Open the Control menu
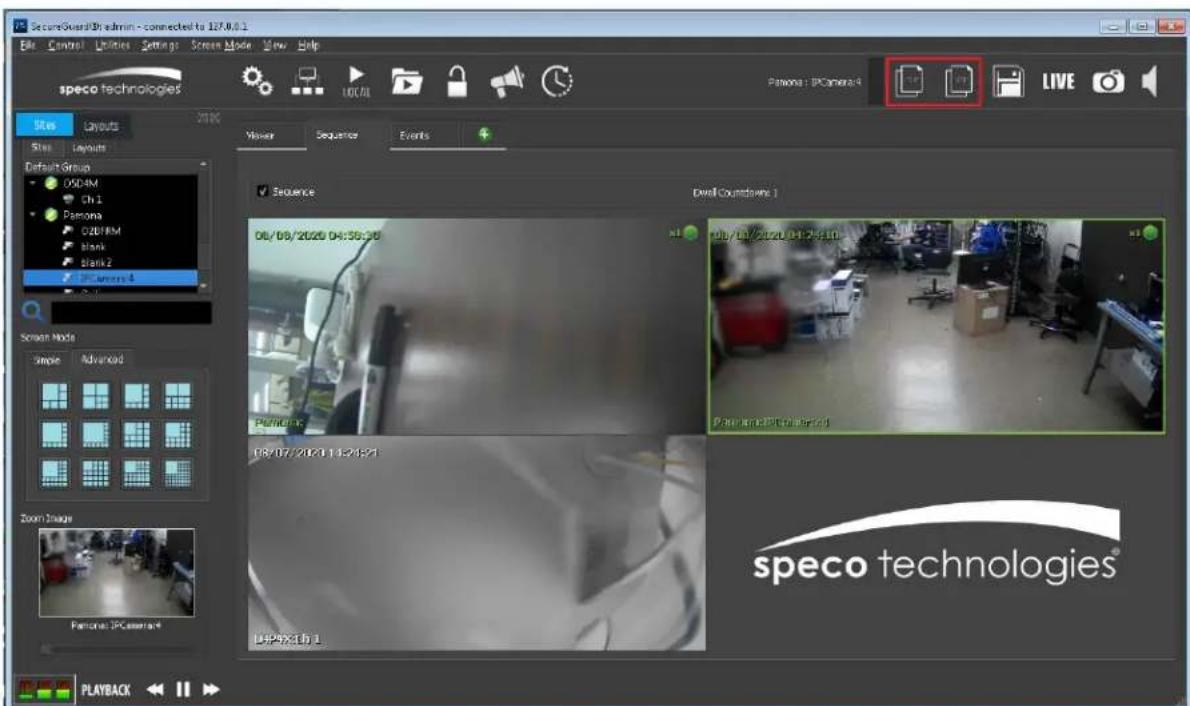This screenshot has width=1190, height=706. click(66, 46)
